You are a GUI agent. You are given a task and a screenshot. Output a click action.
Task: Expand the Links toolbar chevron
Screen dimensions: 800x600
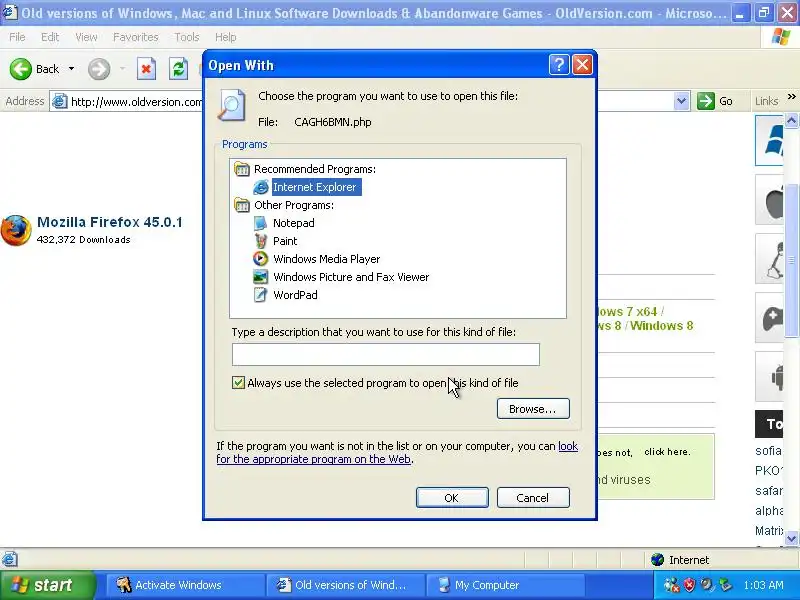[792, 97]
